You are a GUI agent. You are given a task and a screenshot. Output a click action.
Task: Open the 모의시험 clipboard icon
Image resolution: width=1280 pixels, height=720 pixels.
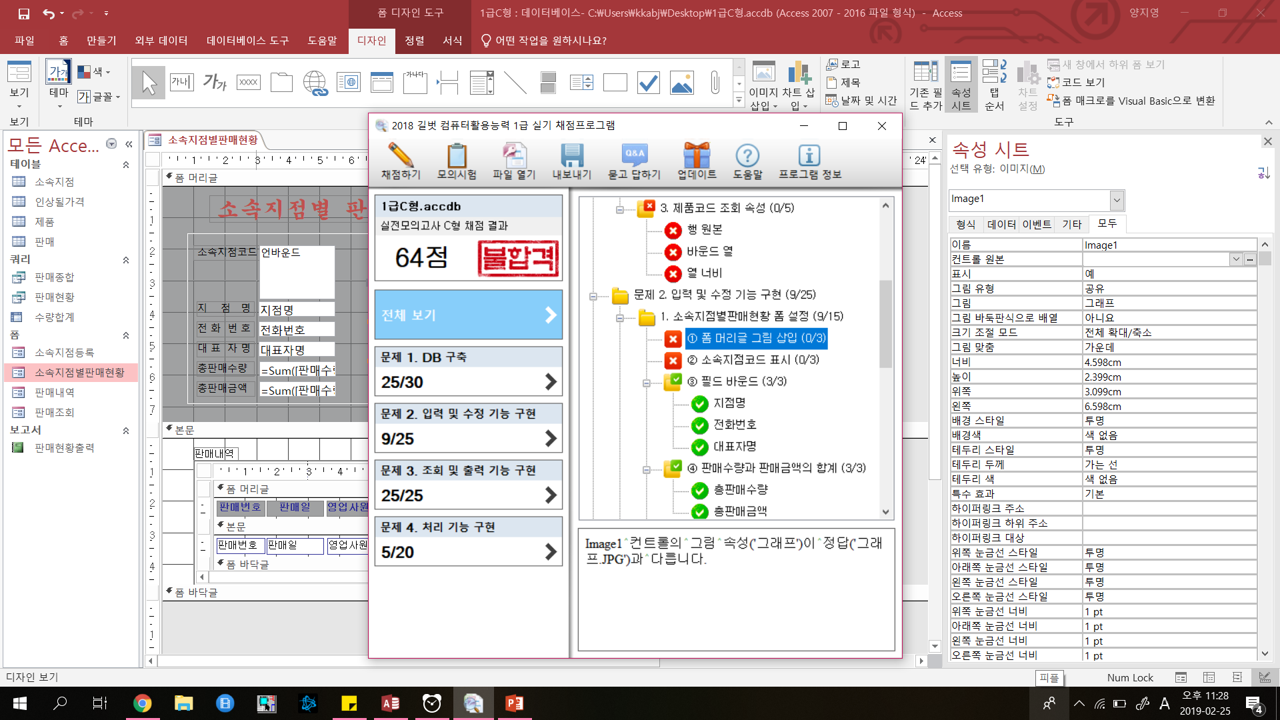click(x=456, y=158)
